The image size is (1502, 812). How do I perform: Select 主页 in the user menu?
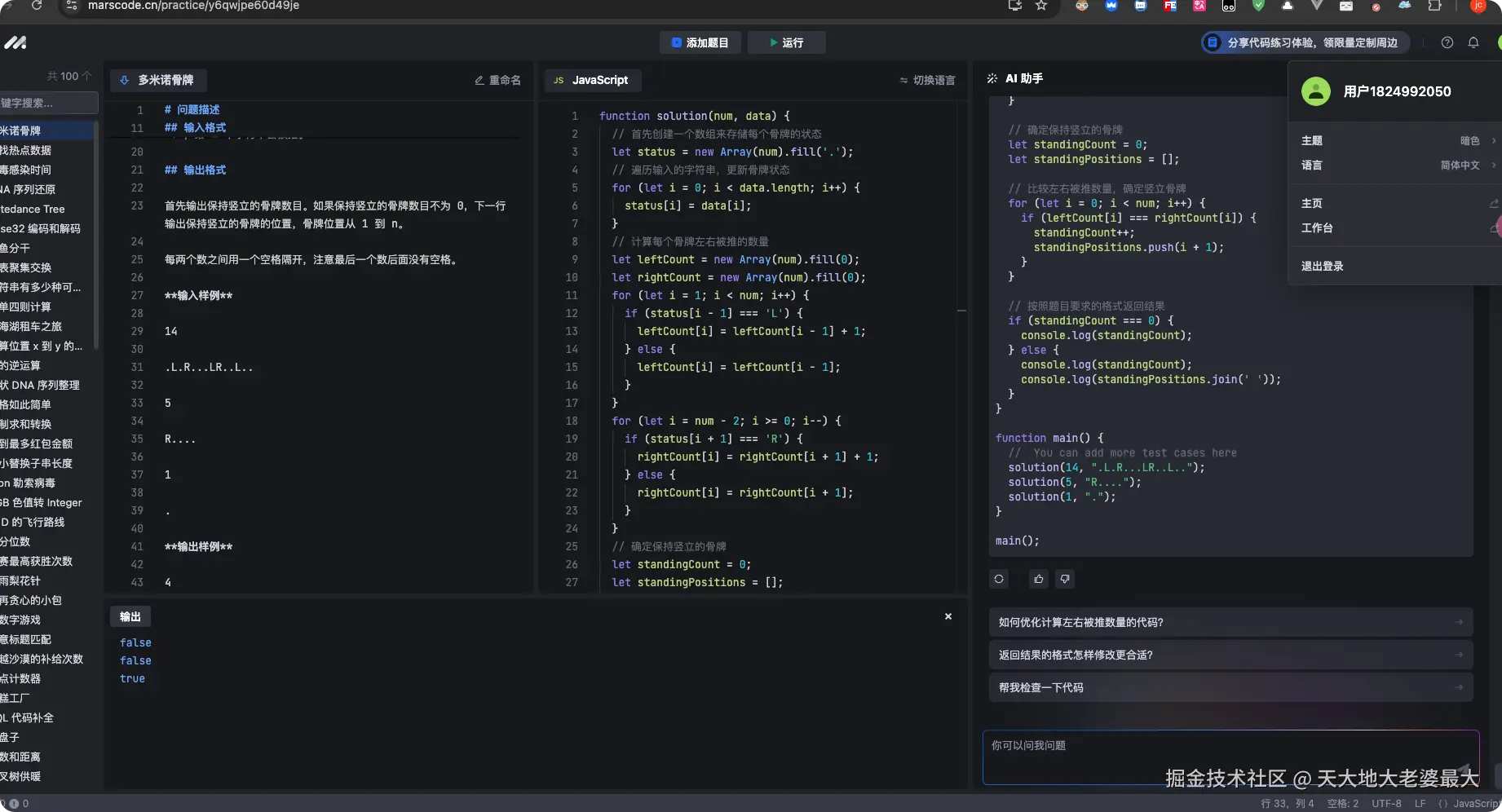tap(1312, 204)
